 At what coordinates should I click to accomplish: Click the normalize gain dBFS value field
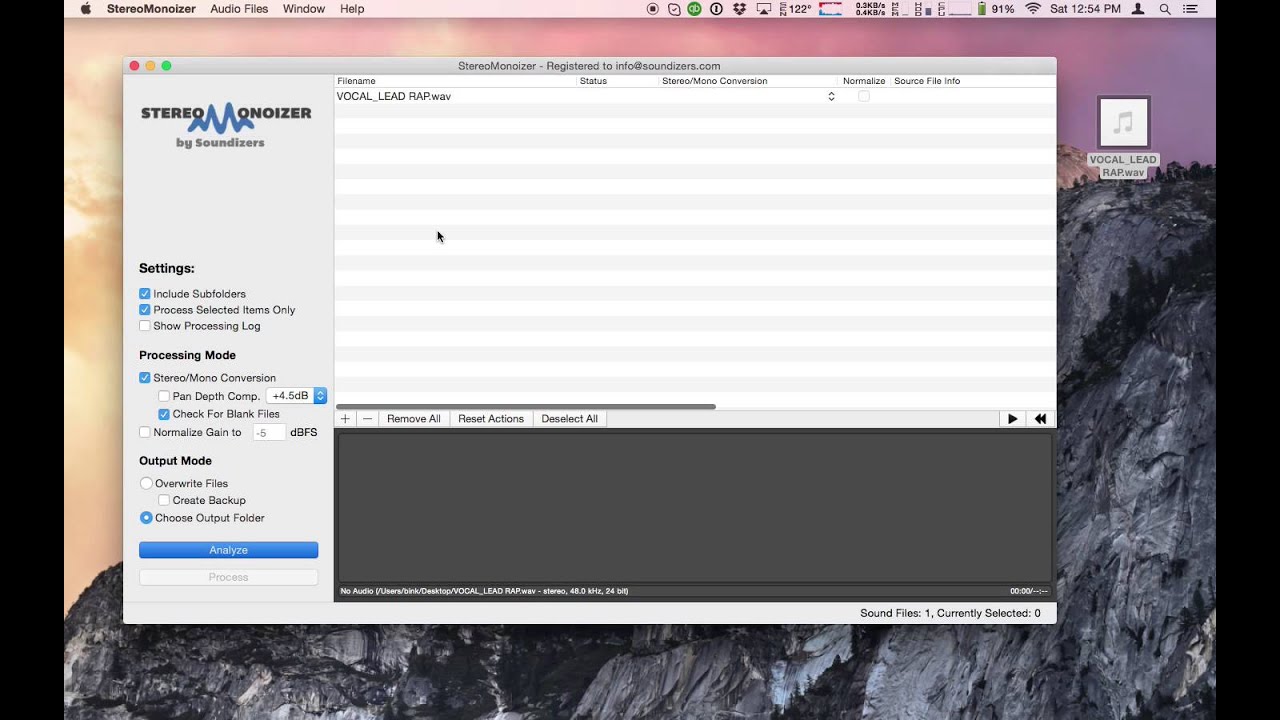[268, 433]
